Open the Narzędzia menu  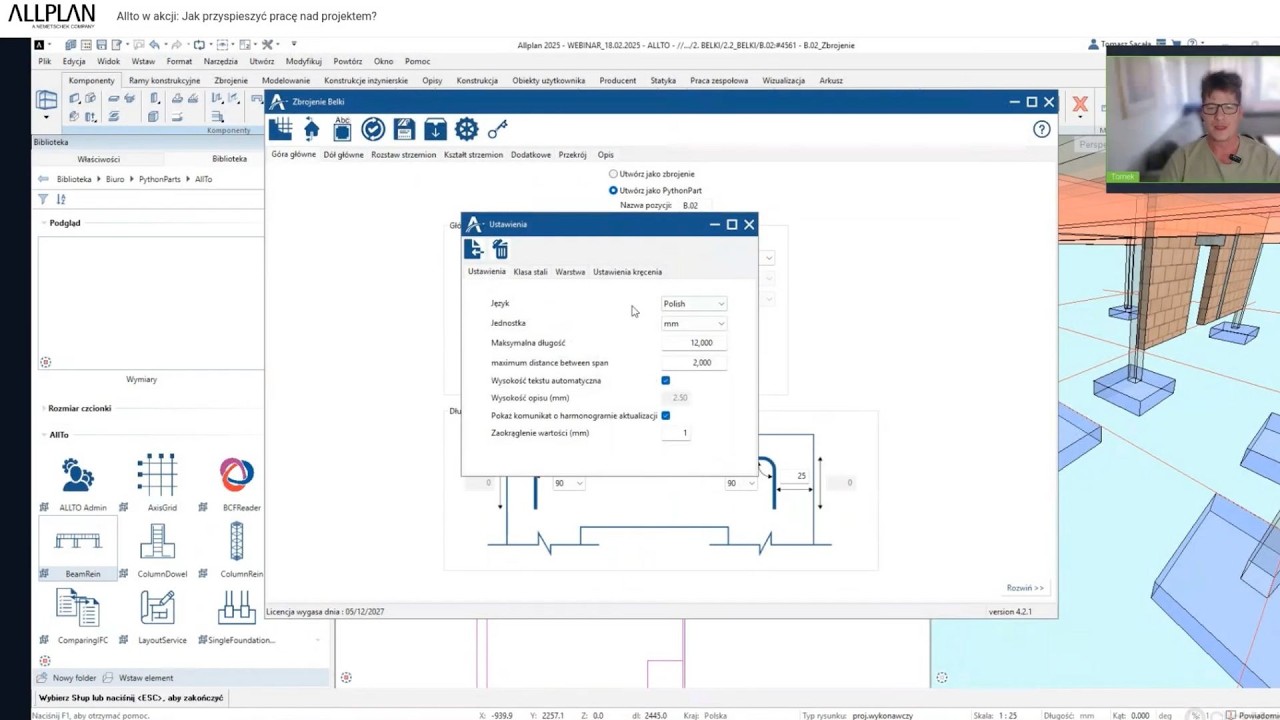tap(221, 62)
